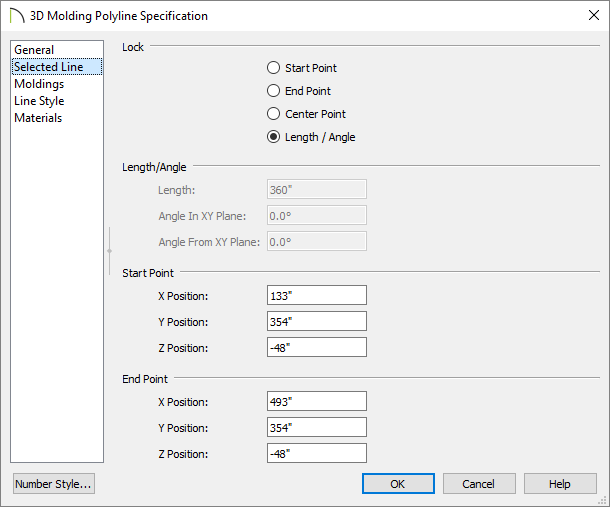Confirm changes with the OK button
Viewport: 610px width, 507px height.
(x=398, y=484)
